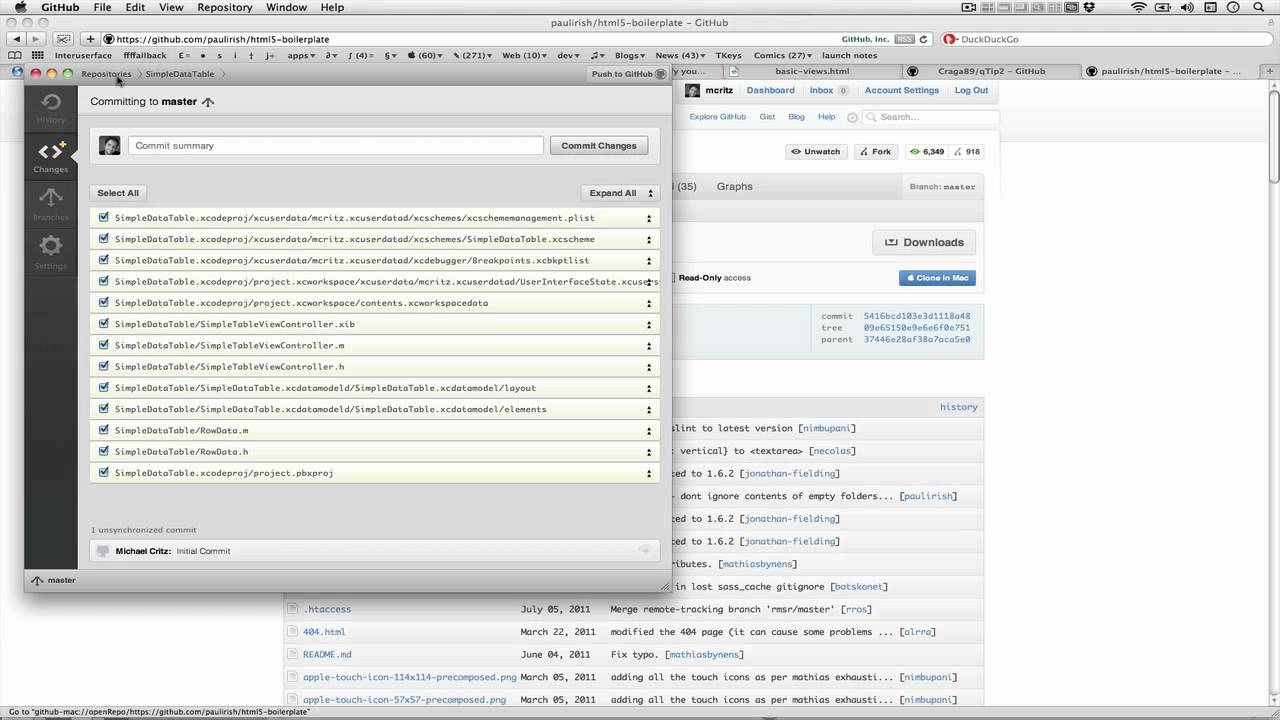Viewport: 1280px width, 720px height.
Task: Click the 404.html file icon
Action: (293, 632)
